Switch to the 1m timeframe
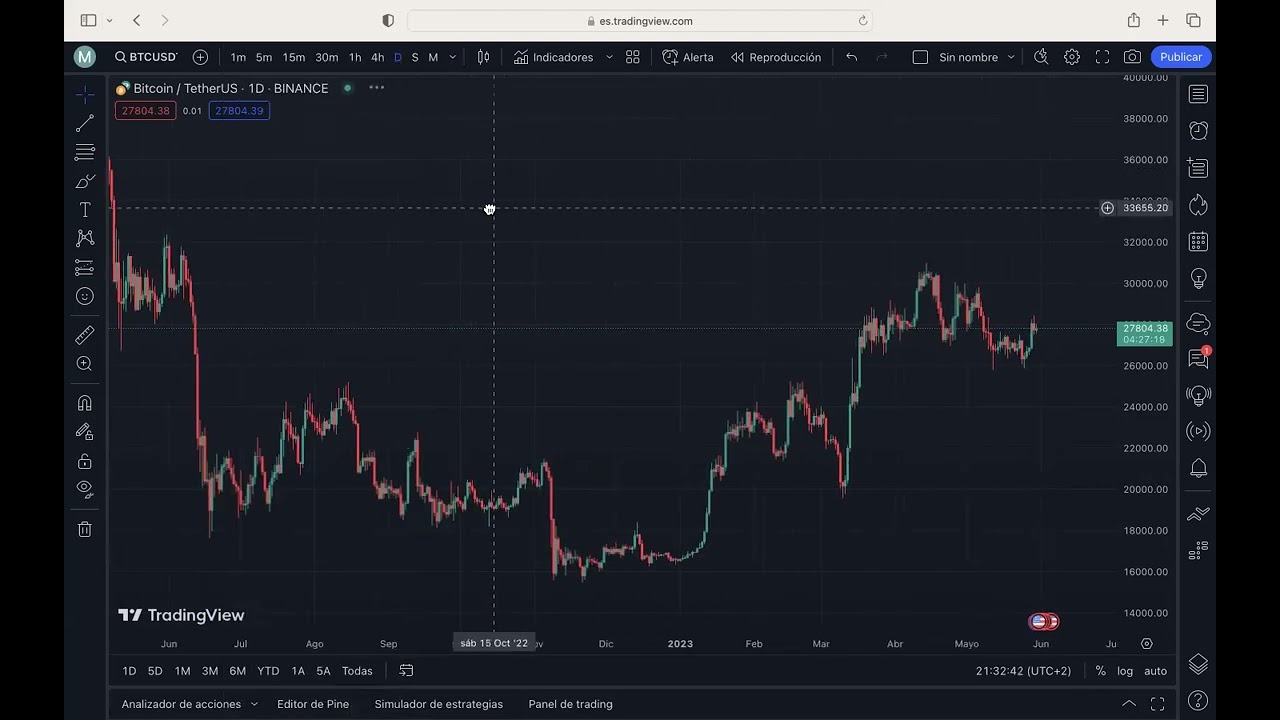Screen dimensions: 1280x720 [x=238, y=57]
